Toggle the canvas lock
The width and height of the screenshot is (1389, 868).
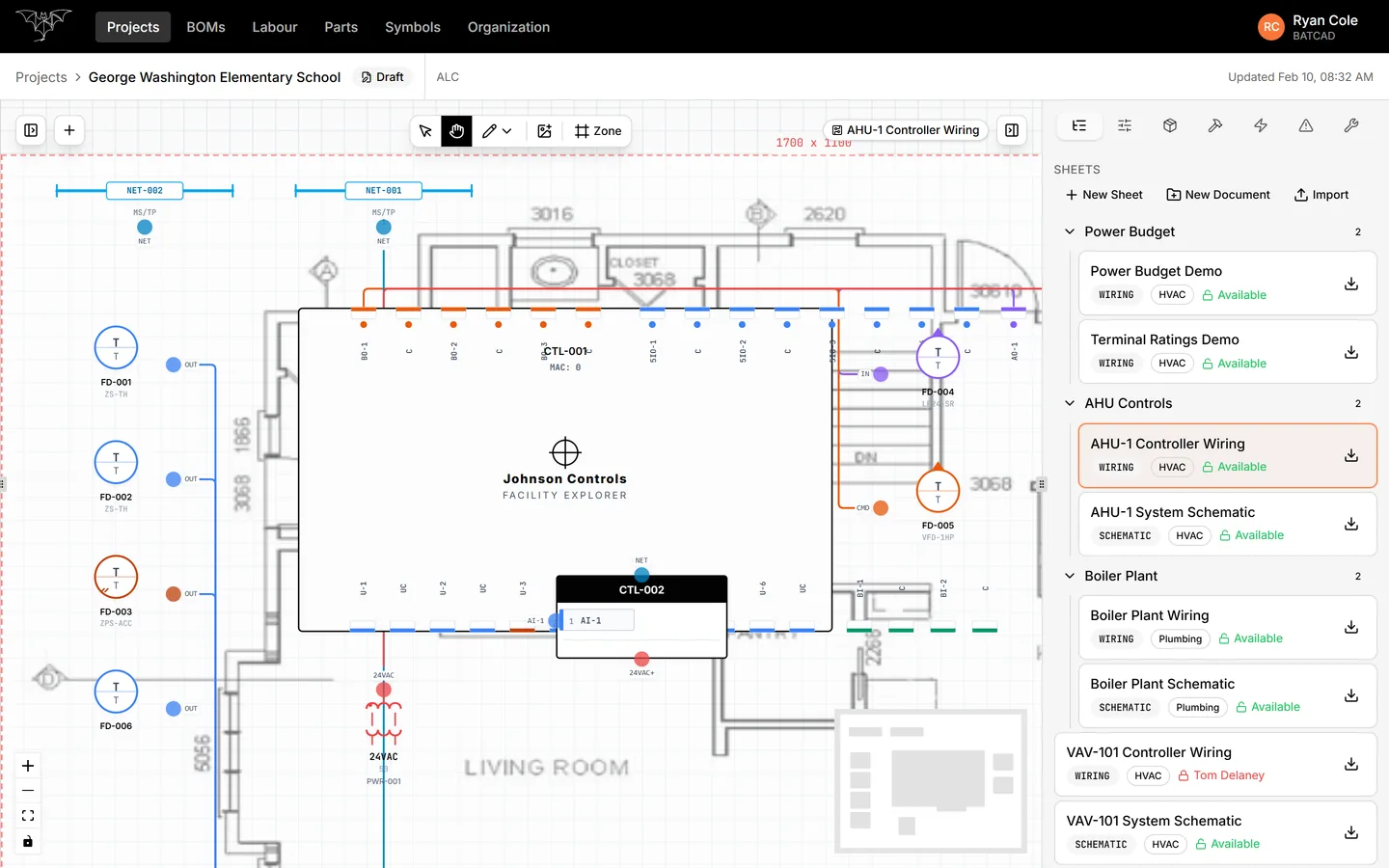coord(28,841)
